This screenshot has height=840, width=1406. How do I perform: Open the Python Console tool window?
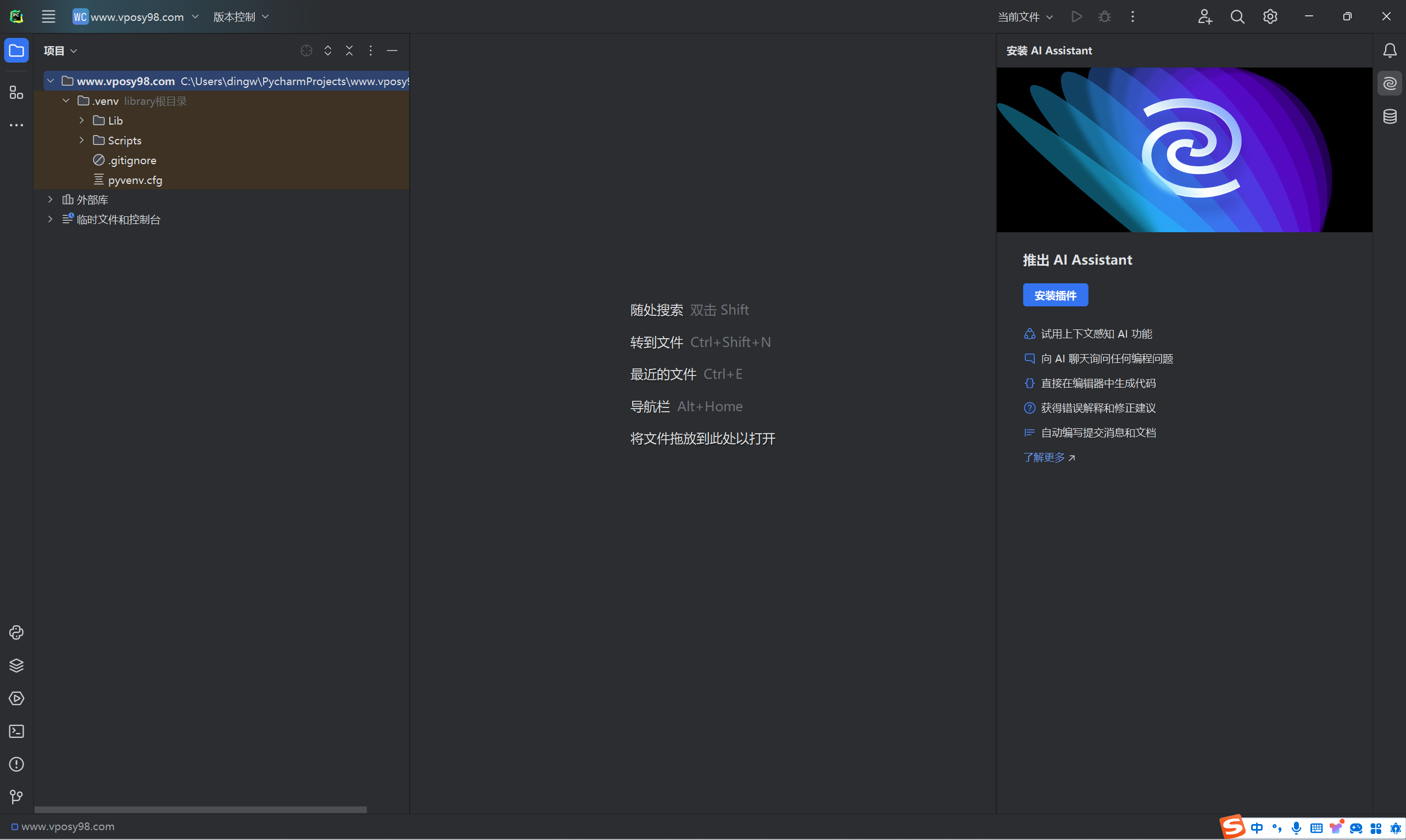tap(16, 633)
